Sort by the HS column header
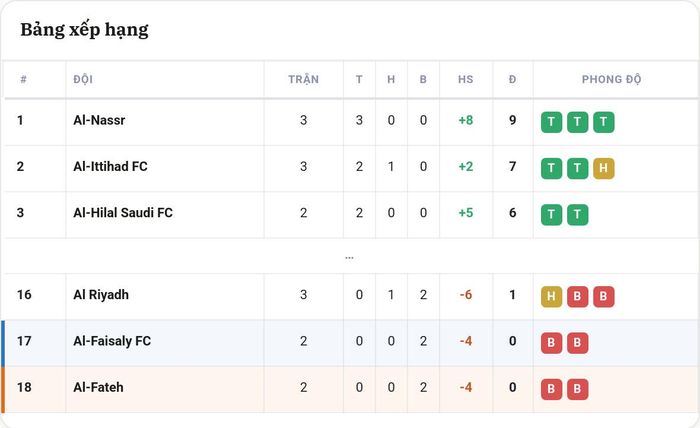Screen dimensions: 700x428 coord(466,79)
